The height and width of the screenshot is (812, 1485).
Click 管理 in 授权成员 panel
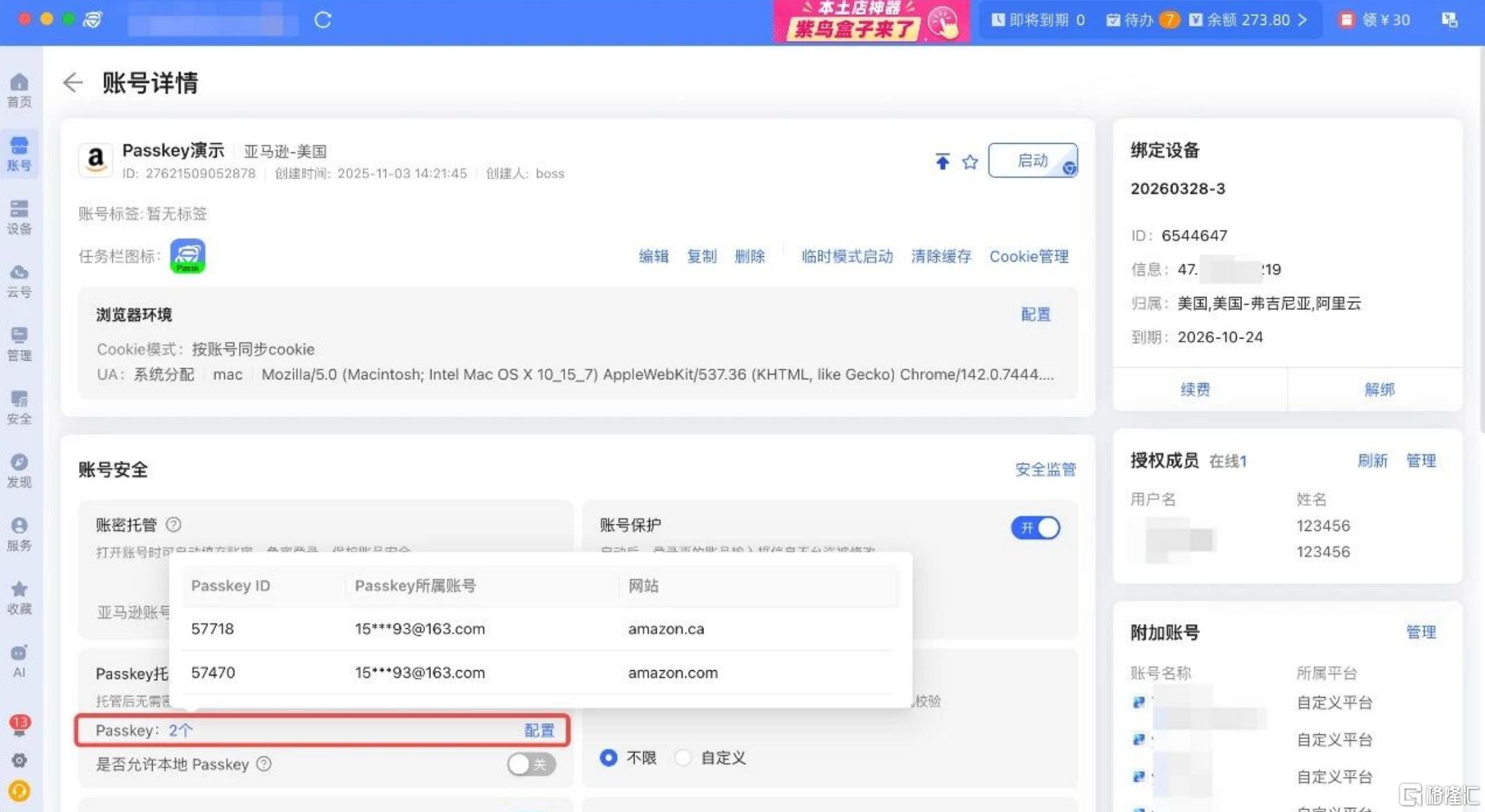[x=1421, y=461]
